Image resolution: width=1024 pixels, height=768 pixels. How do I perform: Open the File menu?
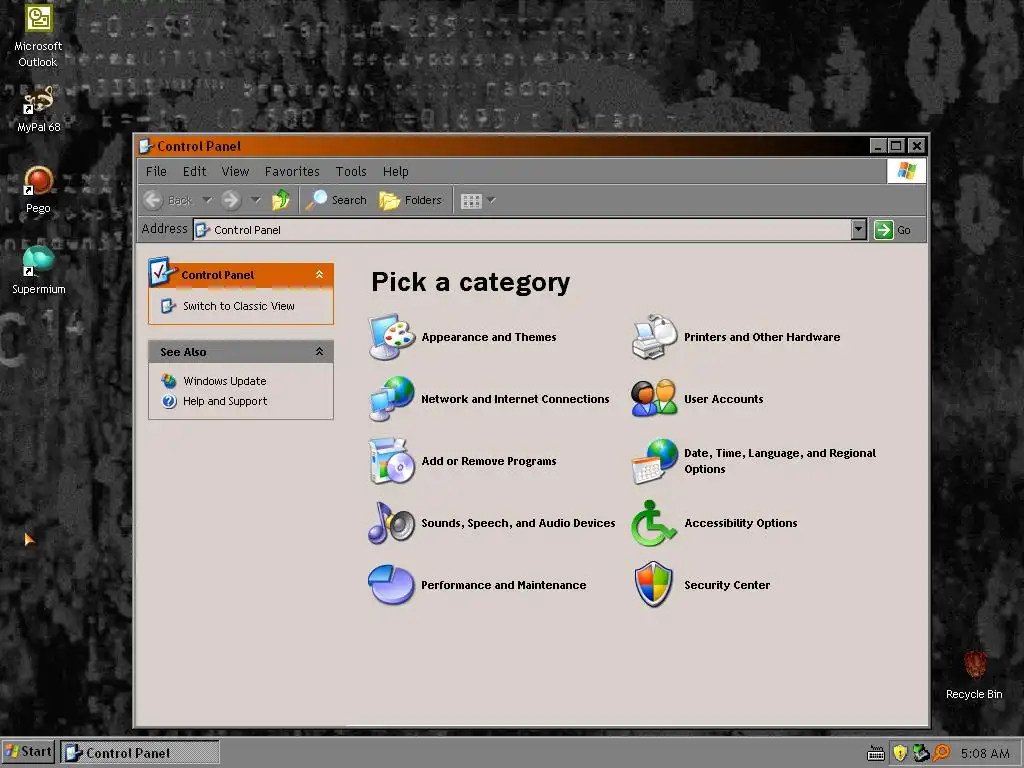[156, 171]
